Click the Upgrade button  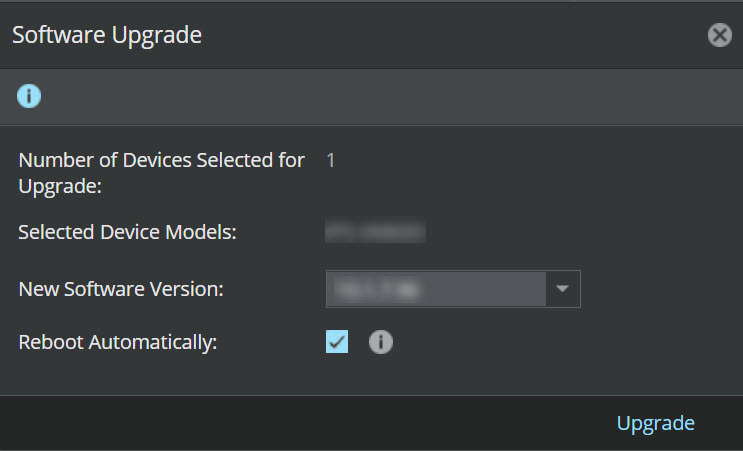point(655,423)
